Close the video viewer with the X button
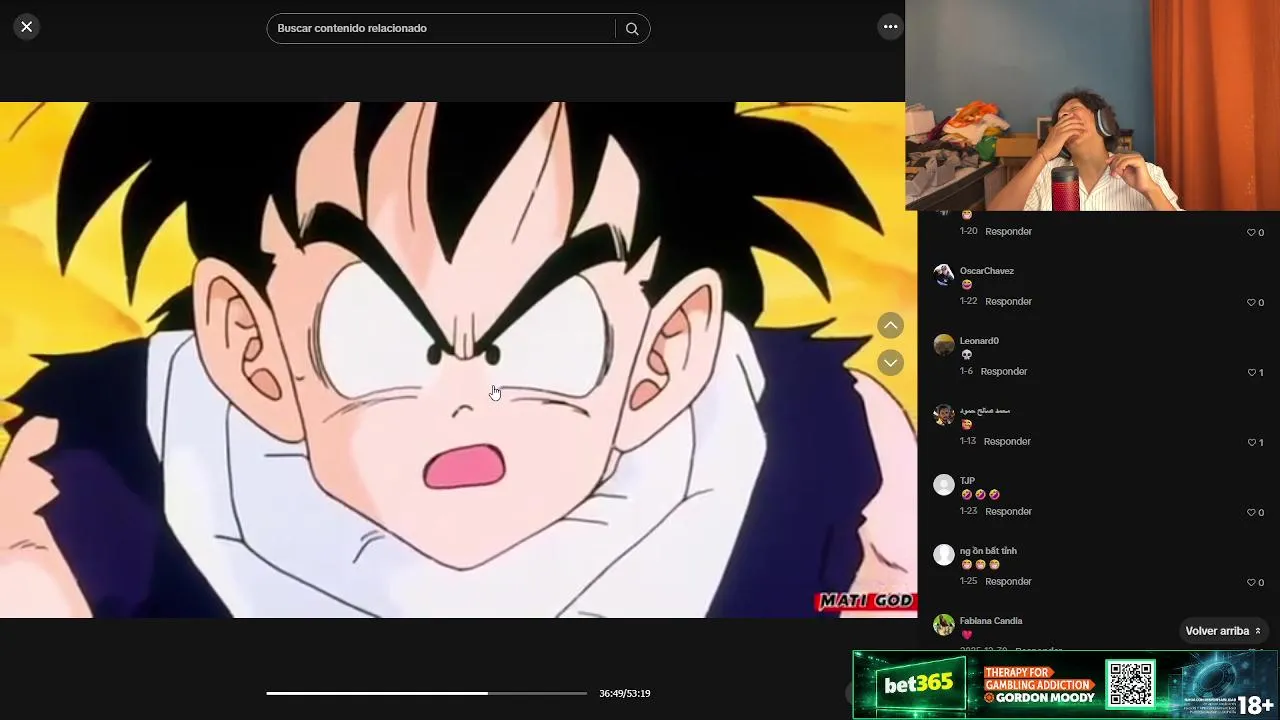Image resolution: width=1280 pixels, height=720 pixels. tap(27, 27)
